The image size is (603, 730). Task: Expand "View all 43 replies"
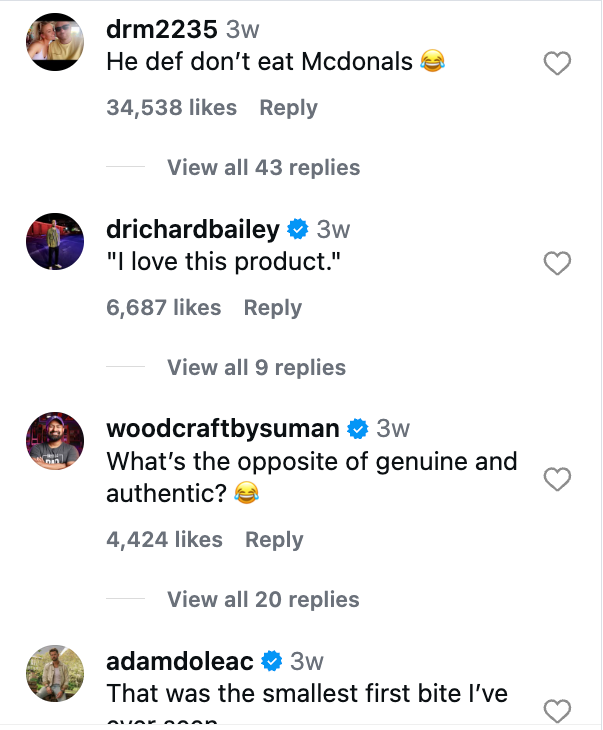(263, 168)
